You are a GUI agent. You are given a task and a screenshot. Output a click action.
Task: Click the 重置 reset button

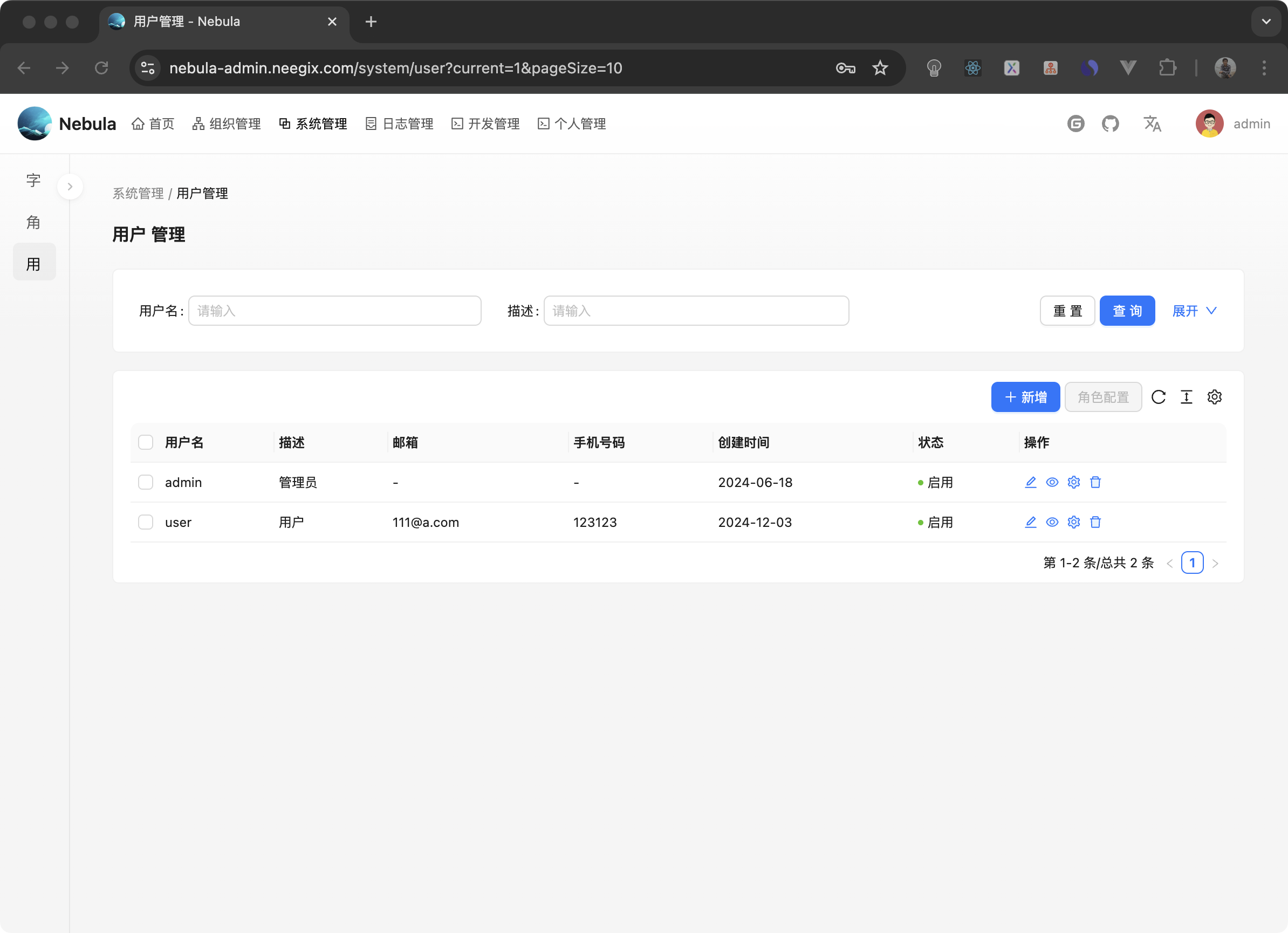point(1067,311)
